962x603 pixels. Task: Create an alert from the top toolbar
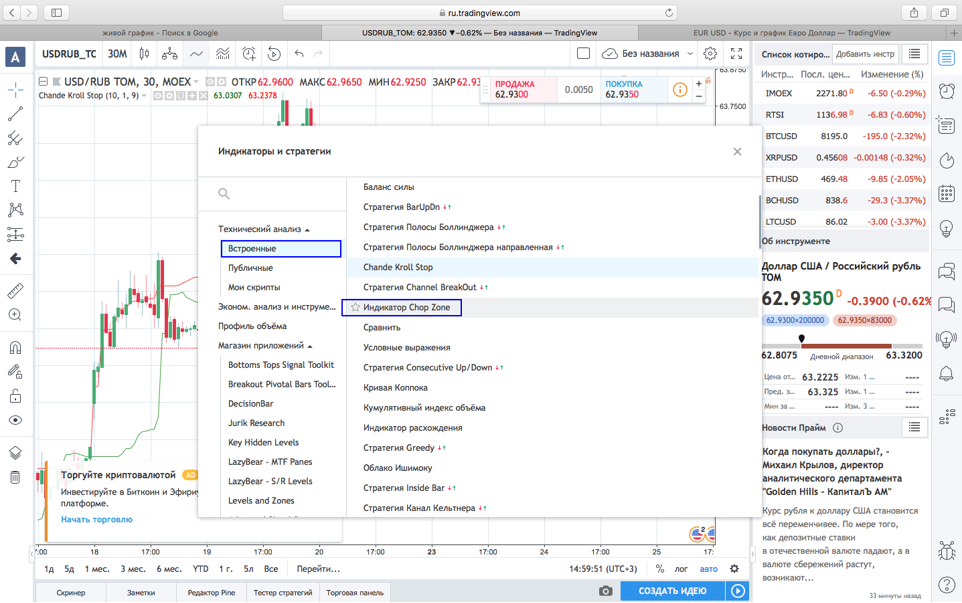[x=248, y=54]
